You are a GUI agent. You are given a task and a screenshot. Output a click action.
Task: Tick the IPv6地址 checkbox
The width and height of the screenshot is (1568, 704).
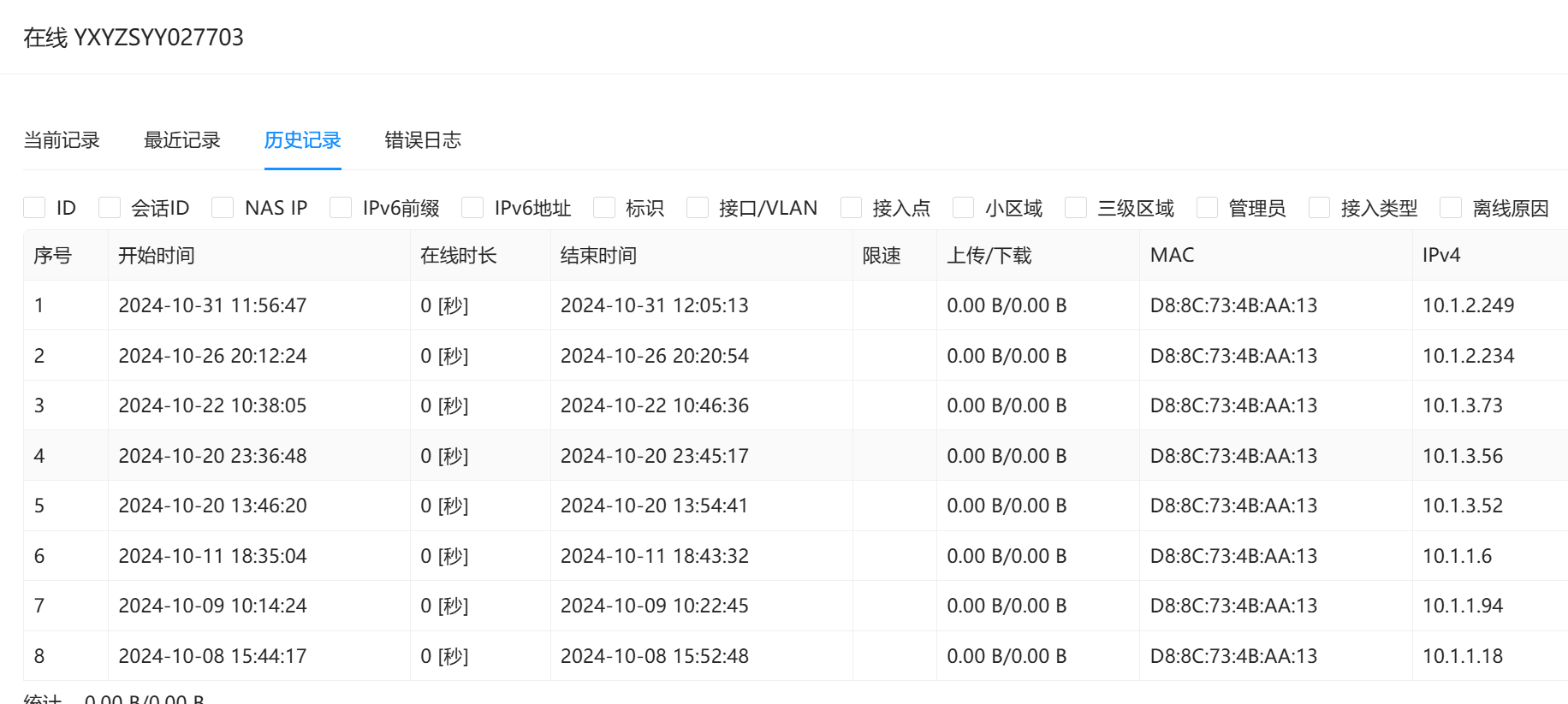pos(472,208)
